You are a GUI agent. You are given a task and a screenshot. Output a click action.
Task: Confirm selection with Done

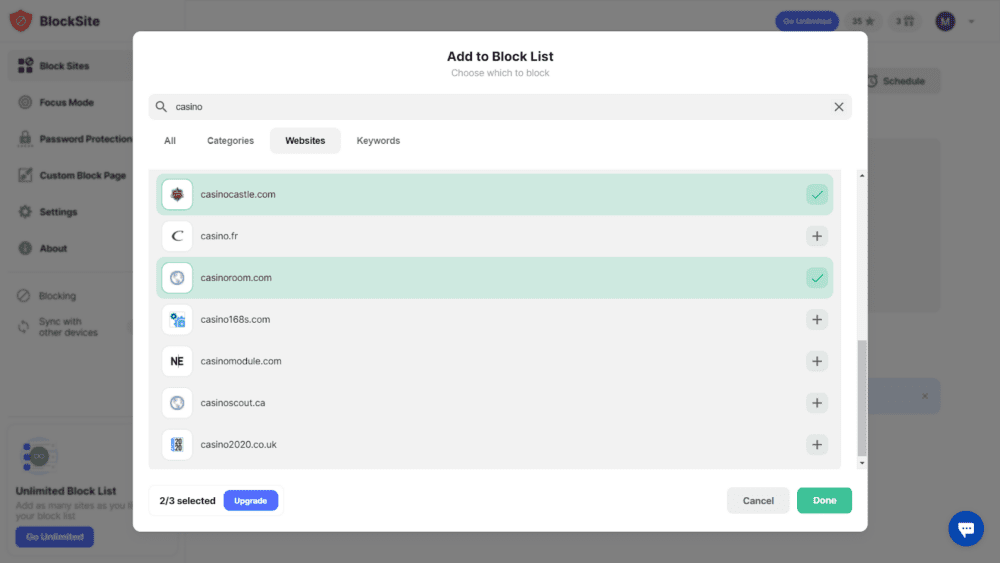[x=824, y=501]
